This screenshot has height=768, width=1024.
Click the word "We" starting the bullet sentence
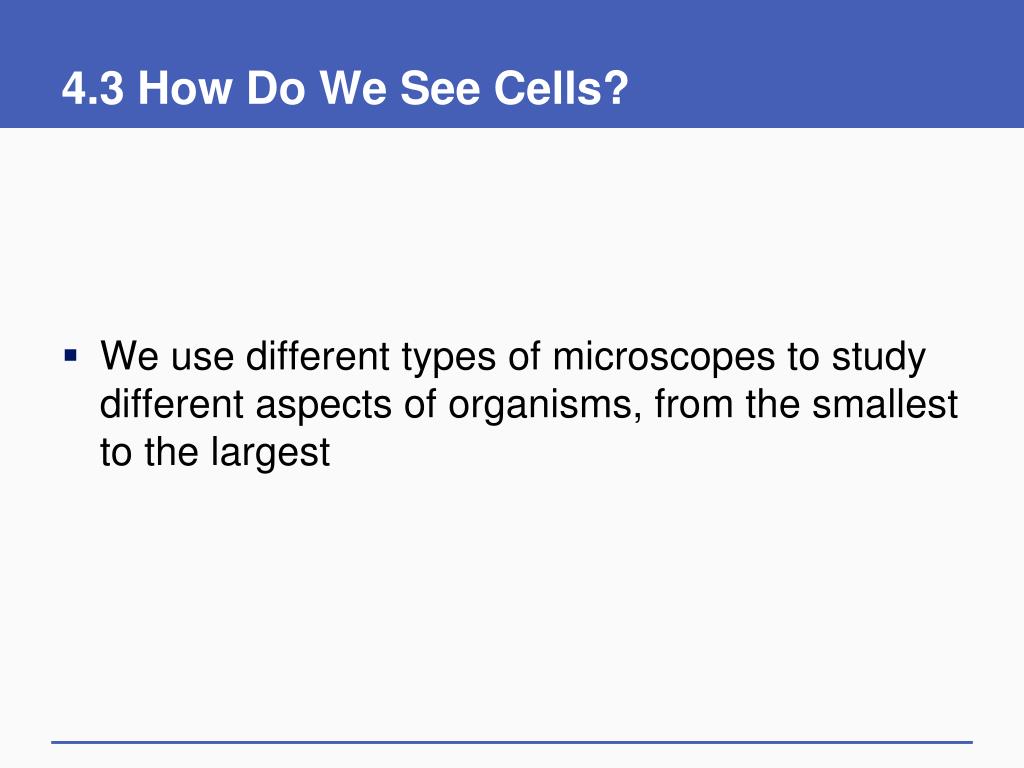(129, 356)
